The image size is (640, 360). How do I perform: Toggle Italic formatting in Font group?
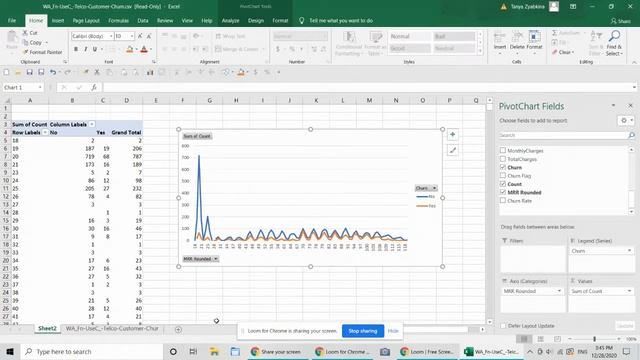click(x=85, y=49)
